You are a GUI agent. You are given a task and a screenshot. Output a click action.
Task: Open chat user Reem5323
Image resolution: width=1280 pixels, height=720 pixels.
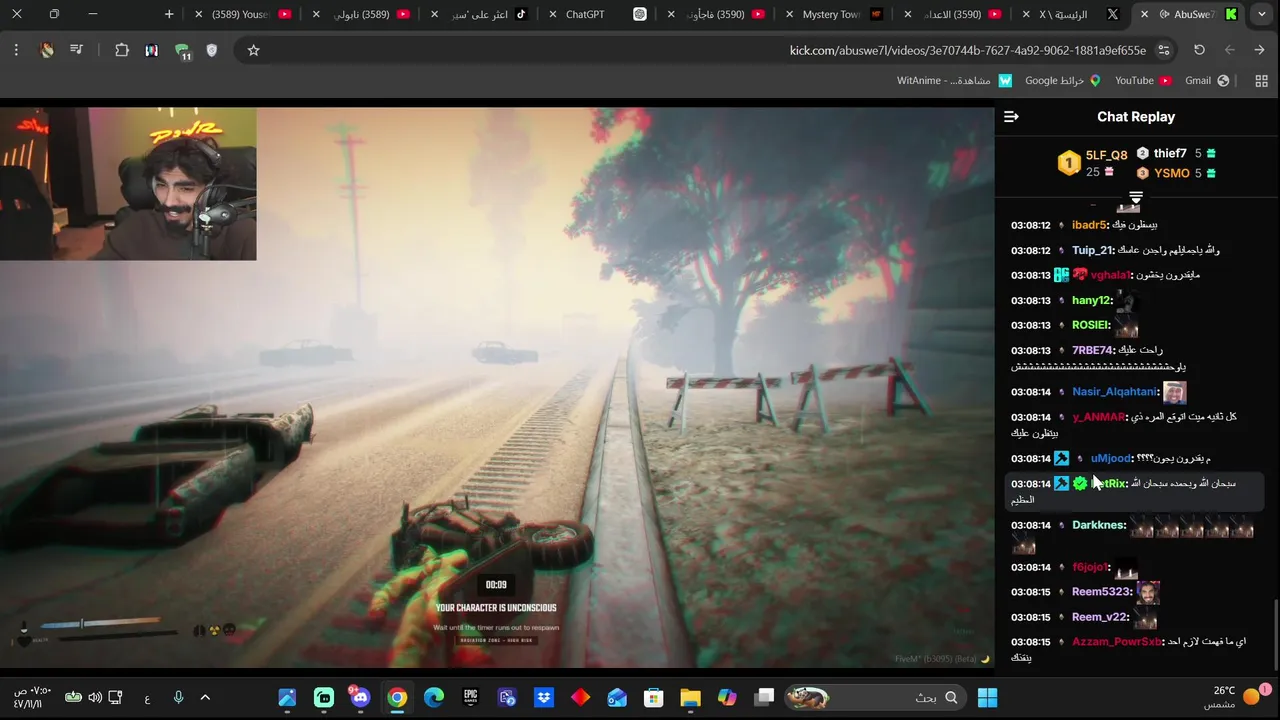(1102, 592)
